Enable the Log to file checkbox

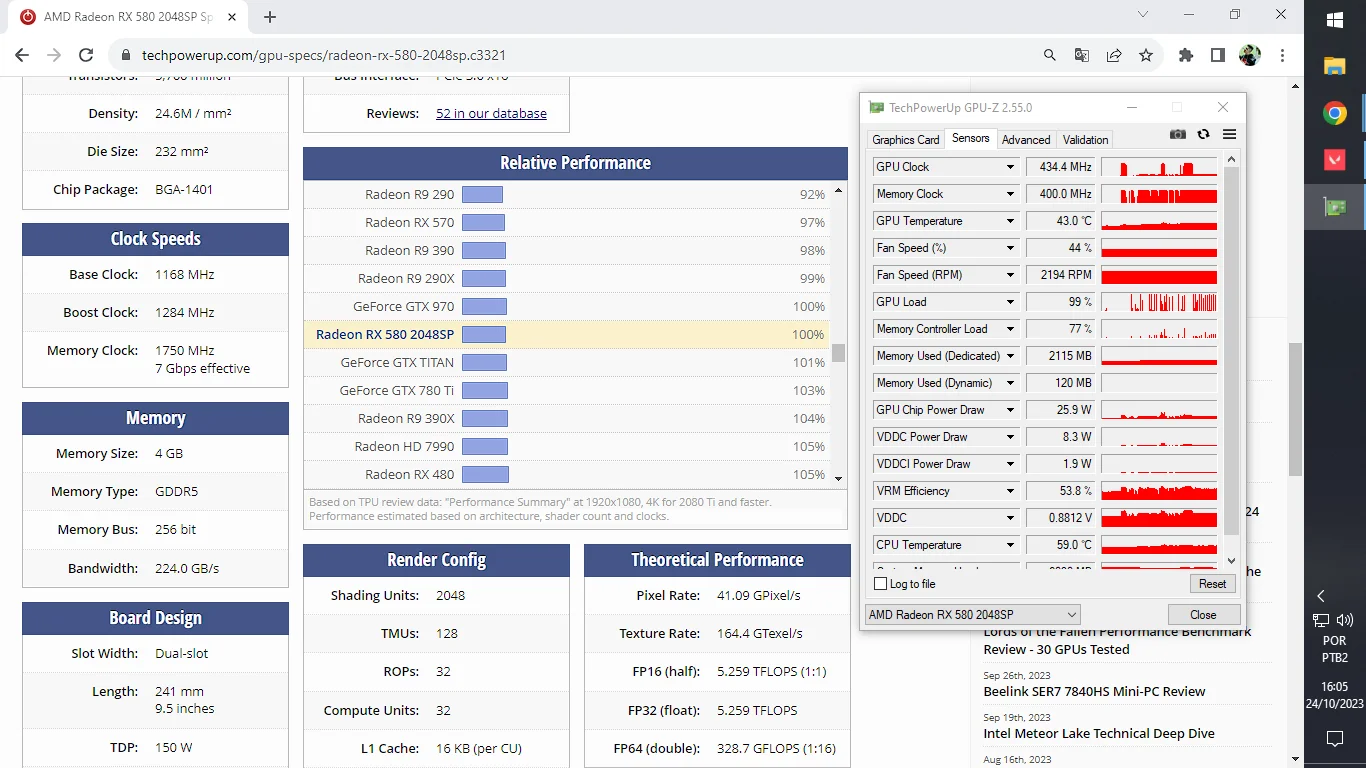coord(881,584)
